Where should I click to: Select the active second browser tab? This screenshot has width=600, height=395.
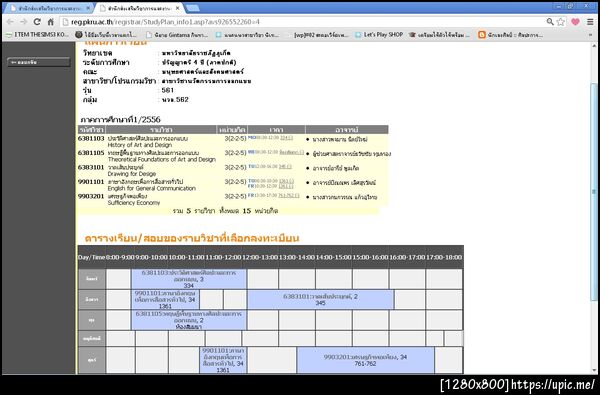click(140, 8)
